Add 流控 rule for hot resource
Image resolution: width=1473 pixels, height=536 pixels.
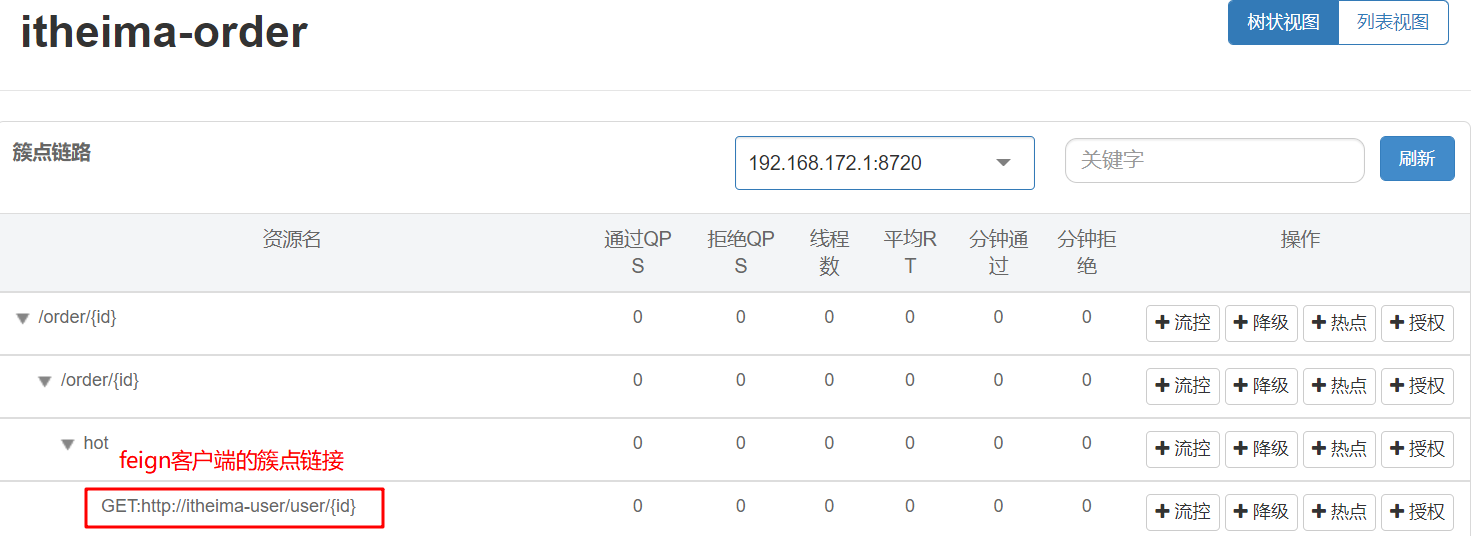pyautogui.click(x=1183, y=449)
